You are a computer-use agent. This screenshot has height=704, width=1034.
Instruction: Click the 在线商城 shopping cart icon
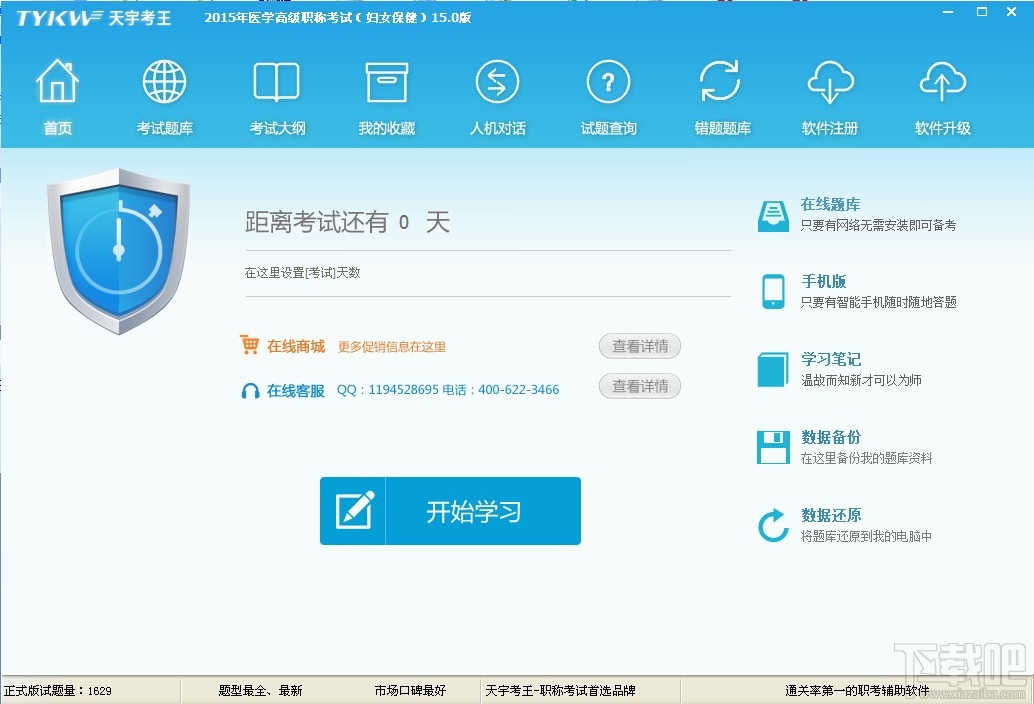tap(249, 345)
